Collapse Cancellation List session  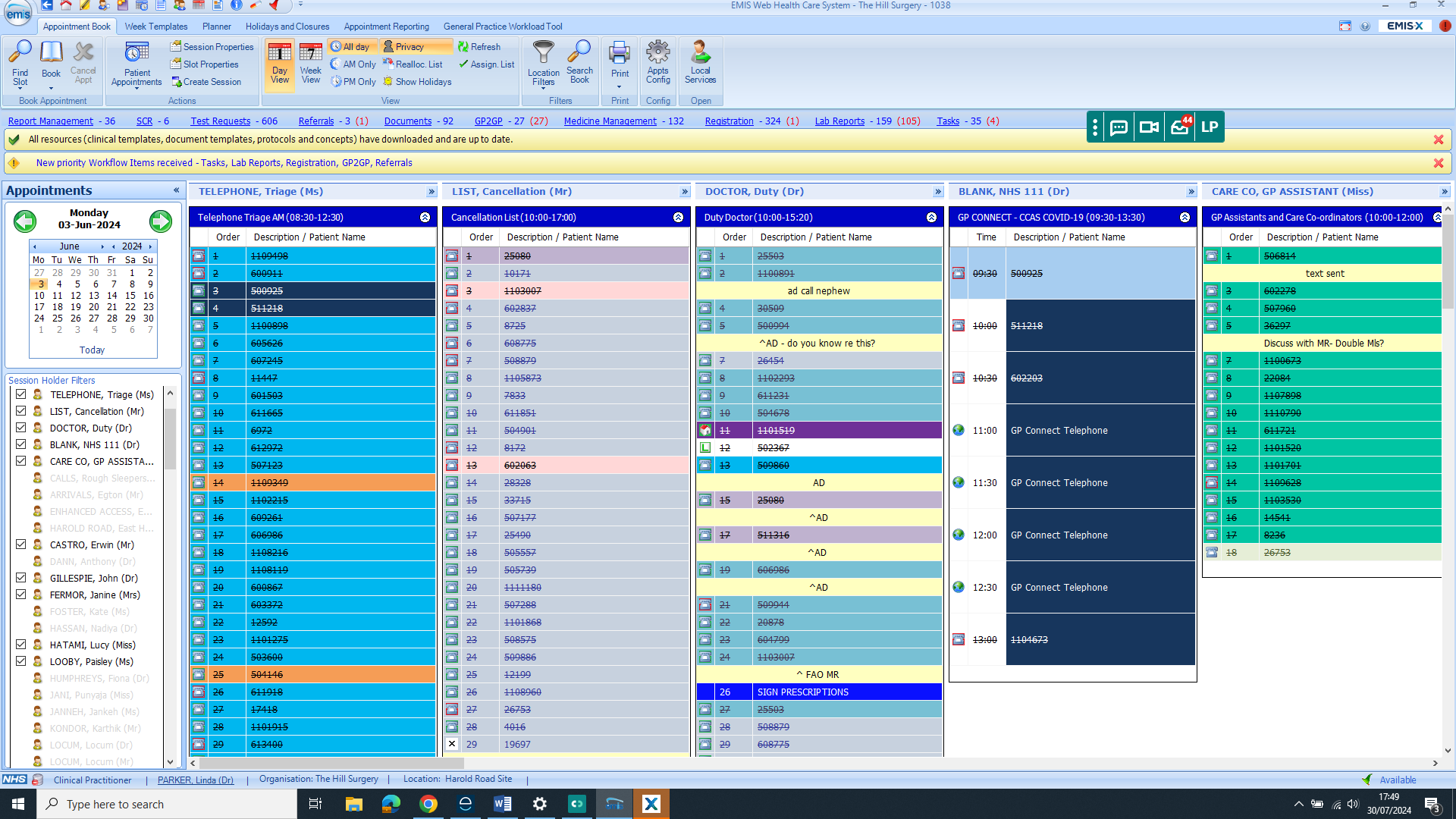click(x=678, y=218)
